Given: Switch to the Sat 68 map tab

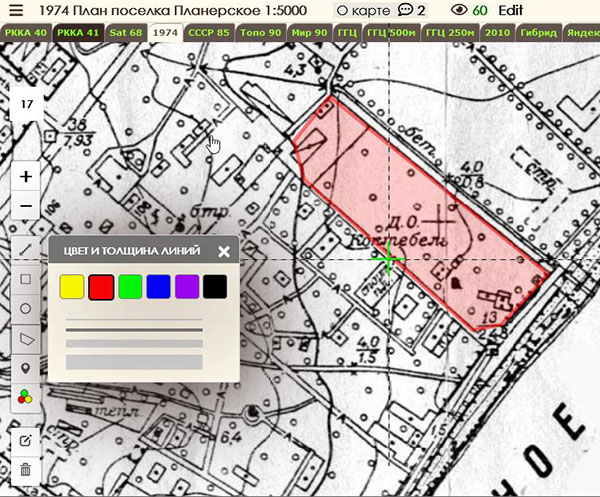Looking at the screenshot, I should click(x=125, y=33).
